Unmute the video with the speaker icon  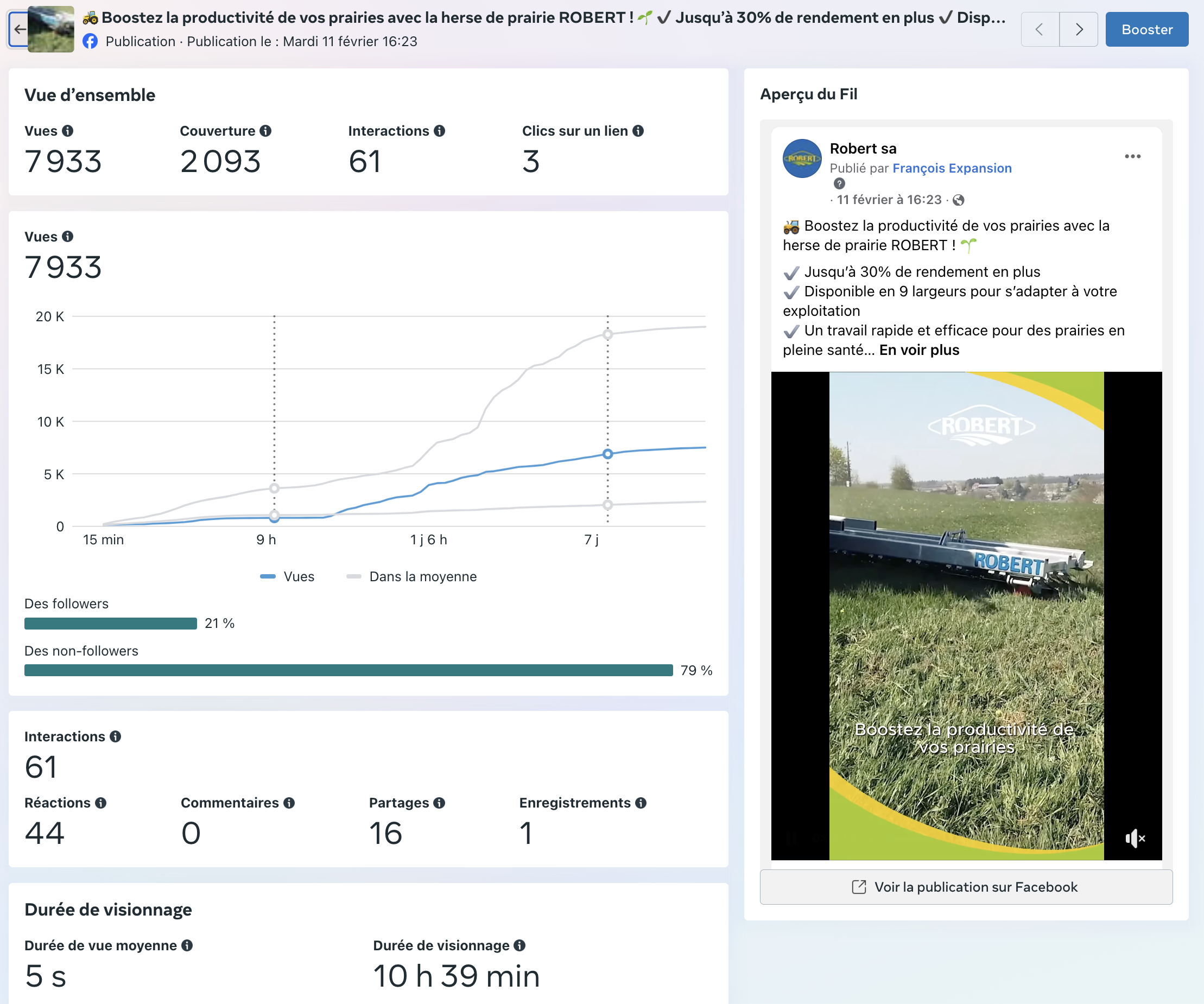pyautogui.click(x=1135, y=838)
